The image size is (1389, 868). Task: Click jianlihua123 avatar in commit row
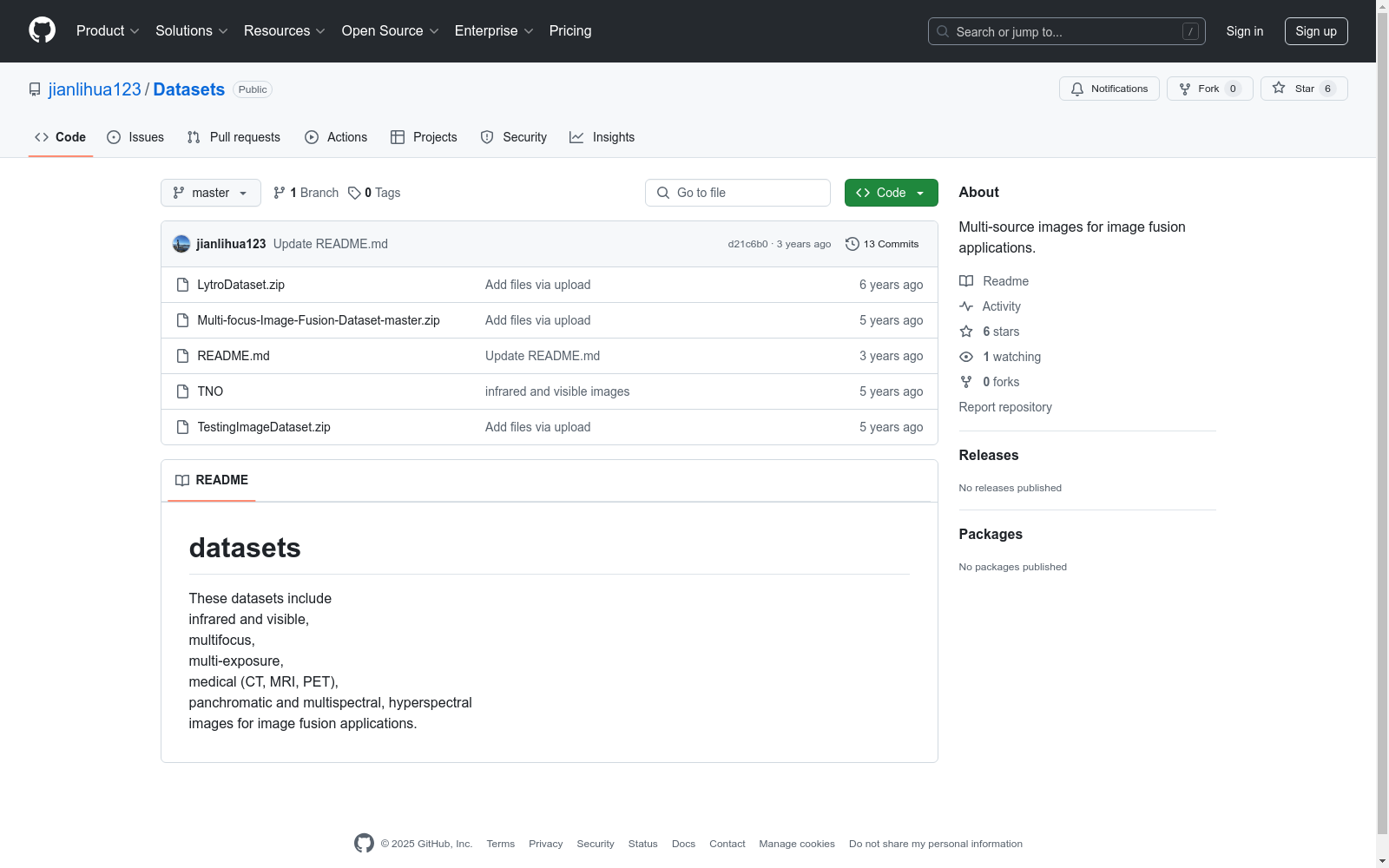click(181, 244)
